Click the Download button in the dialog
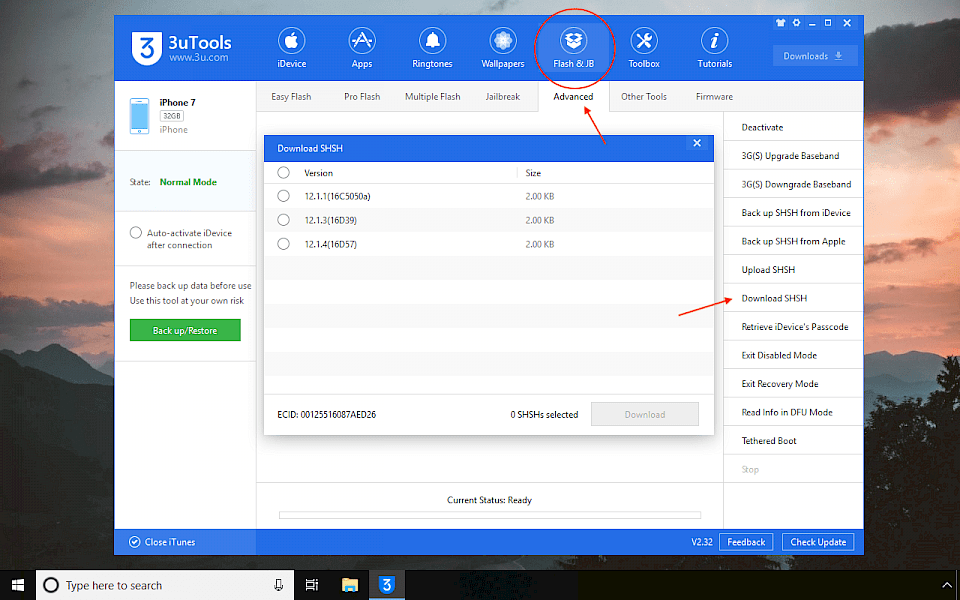 point(645,414)
